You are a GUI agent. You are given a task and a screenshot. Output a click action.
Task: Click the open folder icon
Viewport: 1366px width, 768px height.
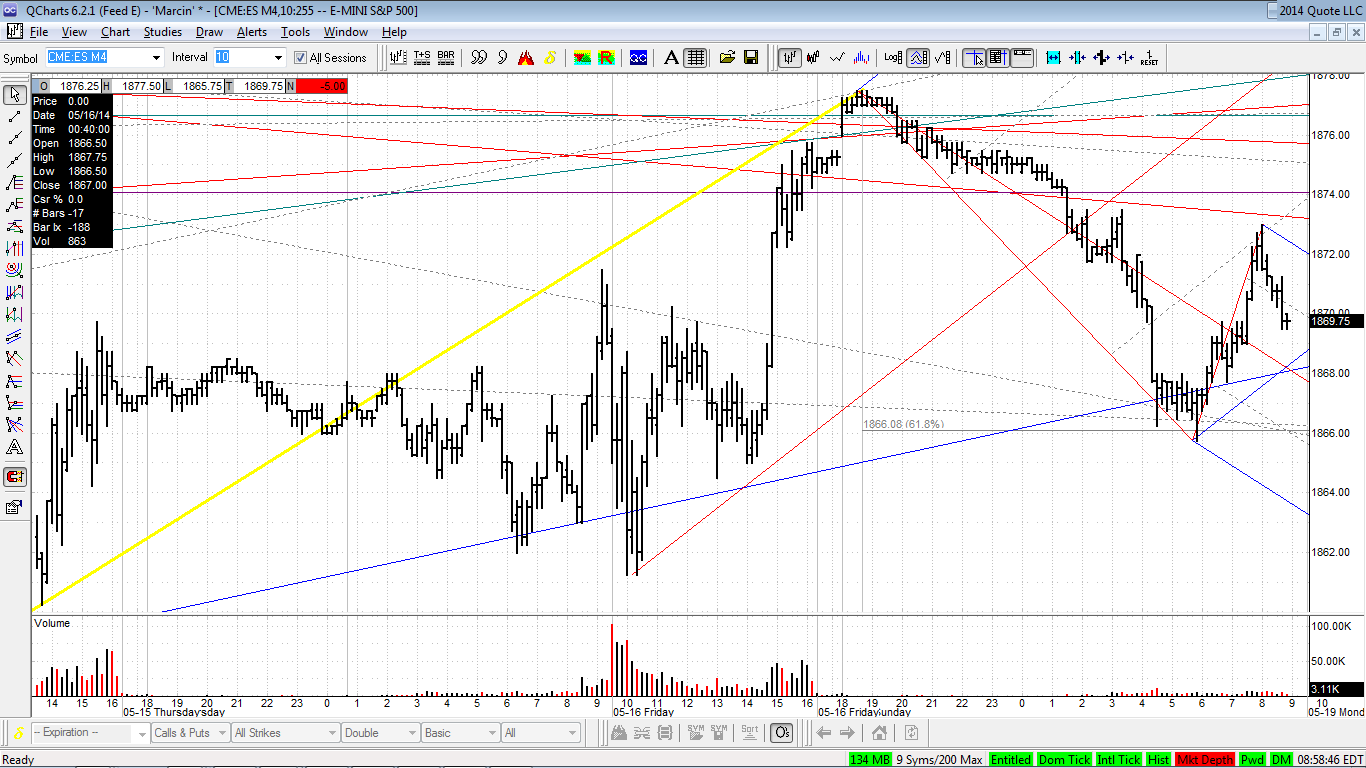[x=727, y=57]
